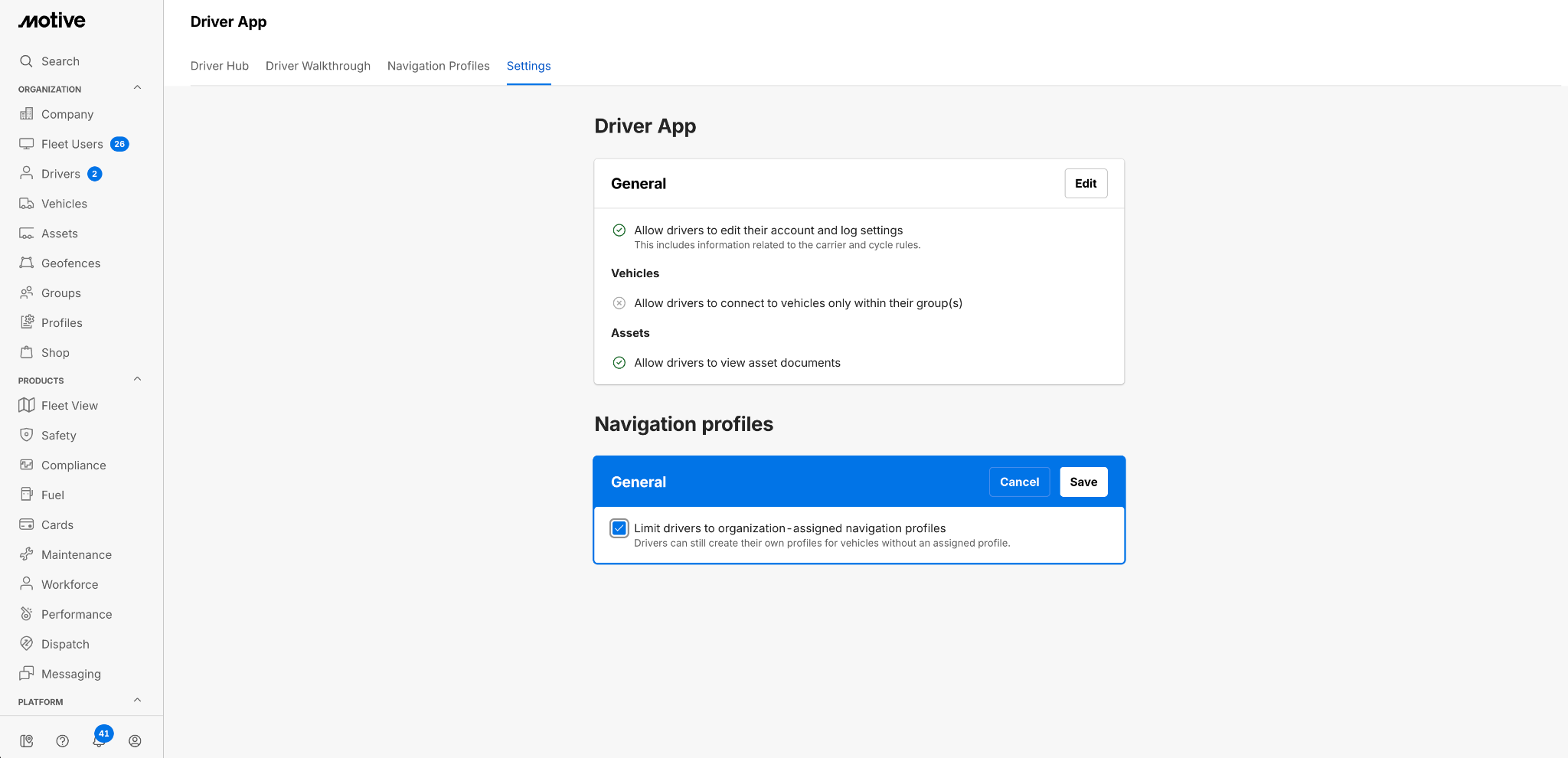Open the help question mark icon
The image size is (1568, 758).
click(x=63, y=741)
